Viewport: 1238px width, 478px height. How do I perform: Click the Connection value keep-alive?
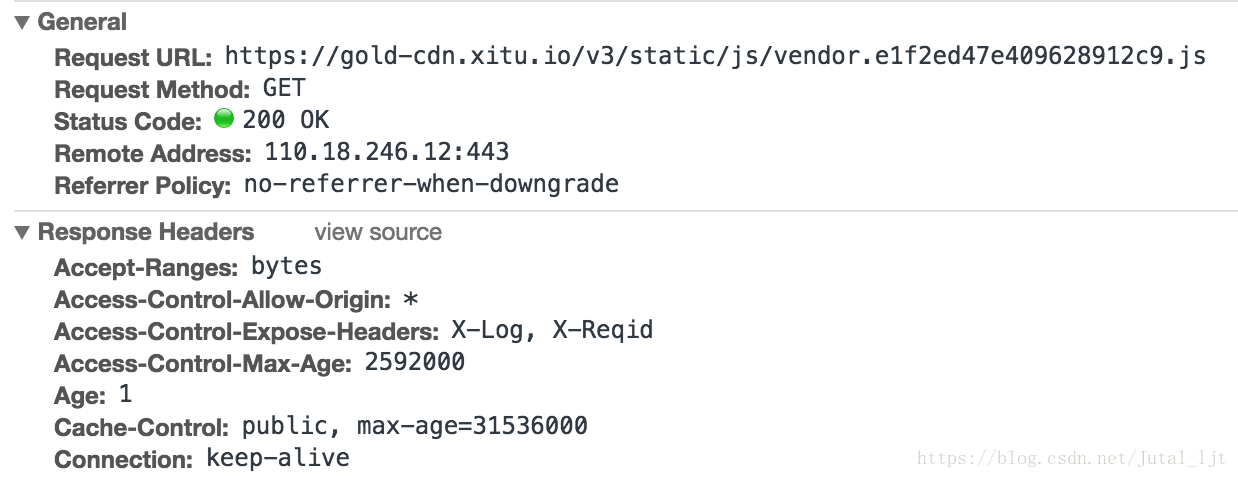coord(277,459)
